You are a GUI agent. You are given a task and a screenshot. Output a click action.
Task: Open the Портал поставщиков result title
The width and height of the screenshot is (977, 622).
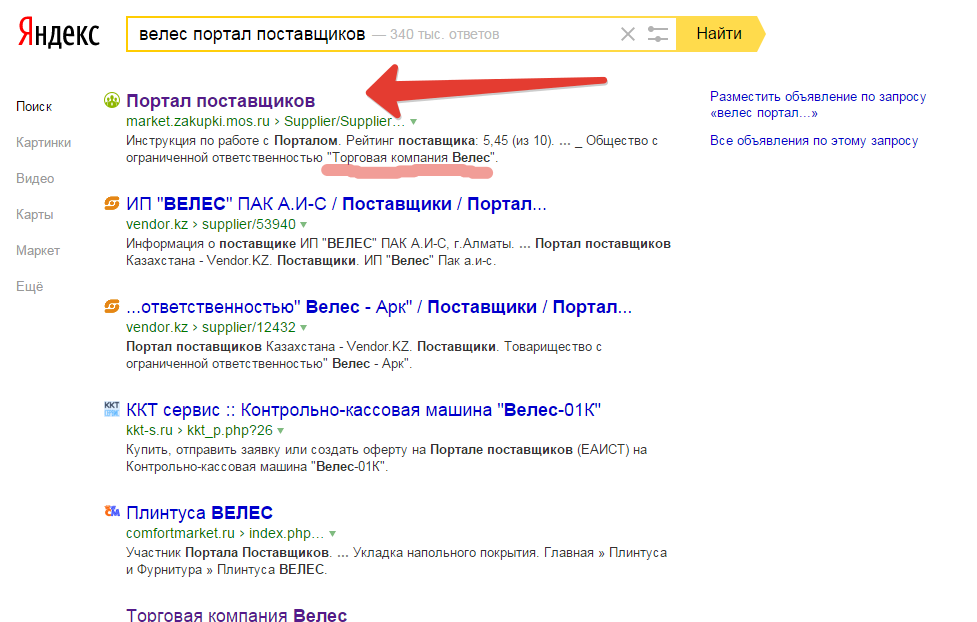click(221, 101)
